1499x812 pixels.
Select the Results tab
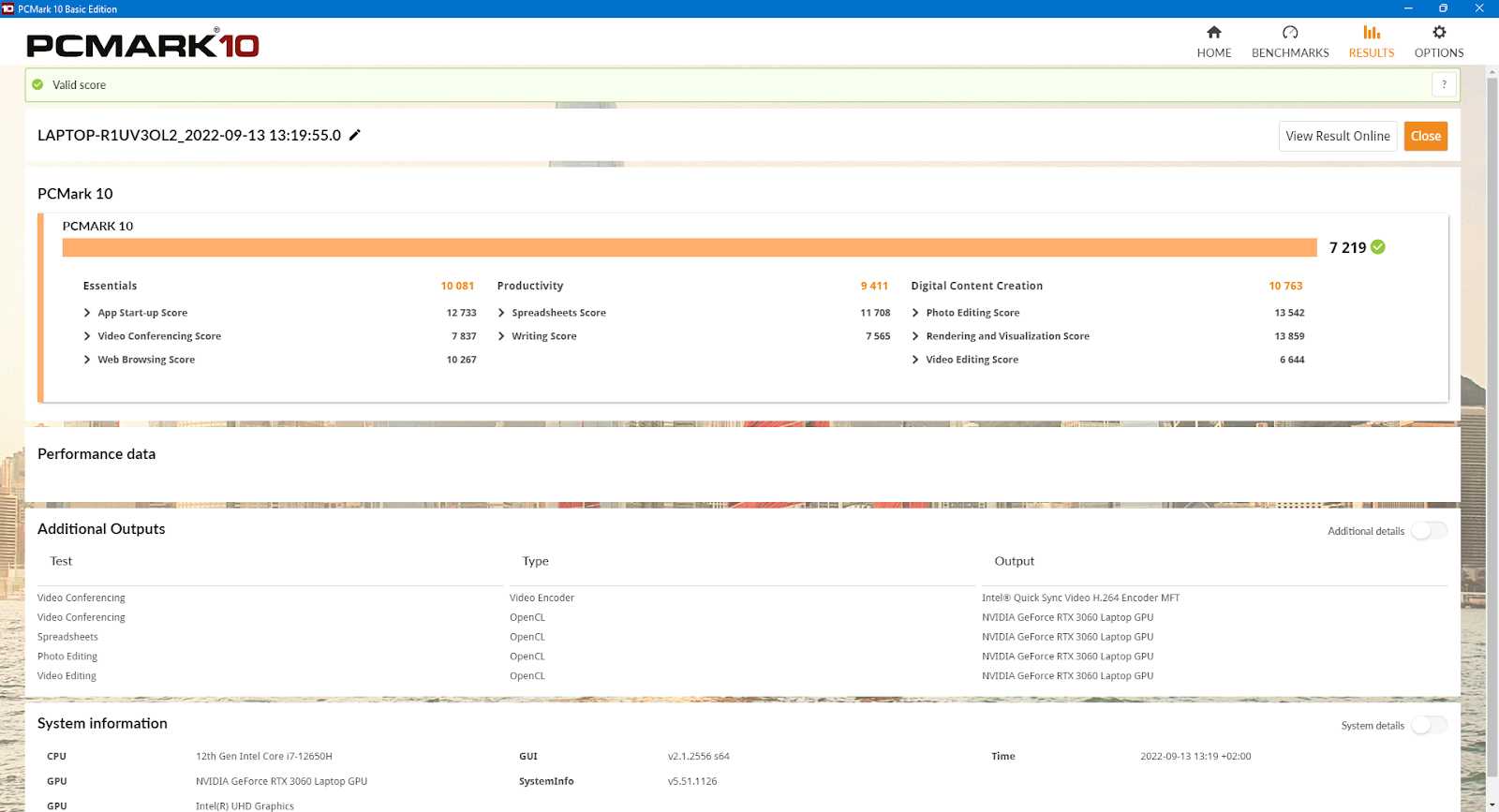pos(1372,42)
